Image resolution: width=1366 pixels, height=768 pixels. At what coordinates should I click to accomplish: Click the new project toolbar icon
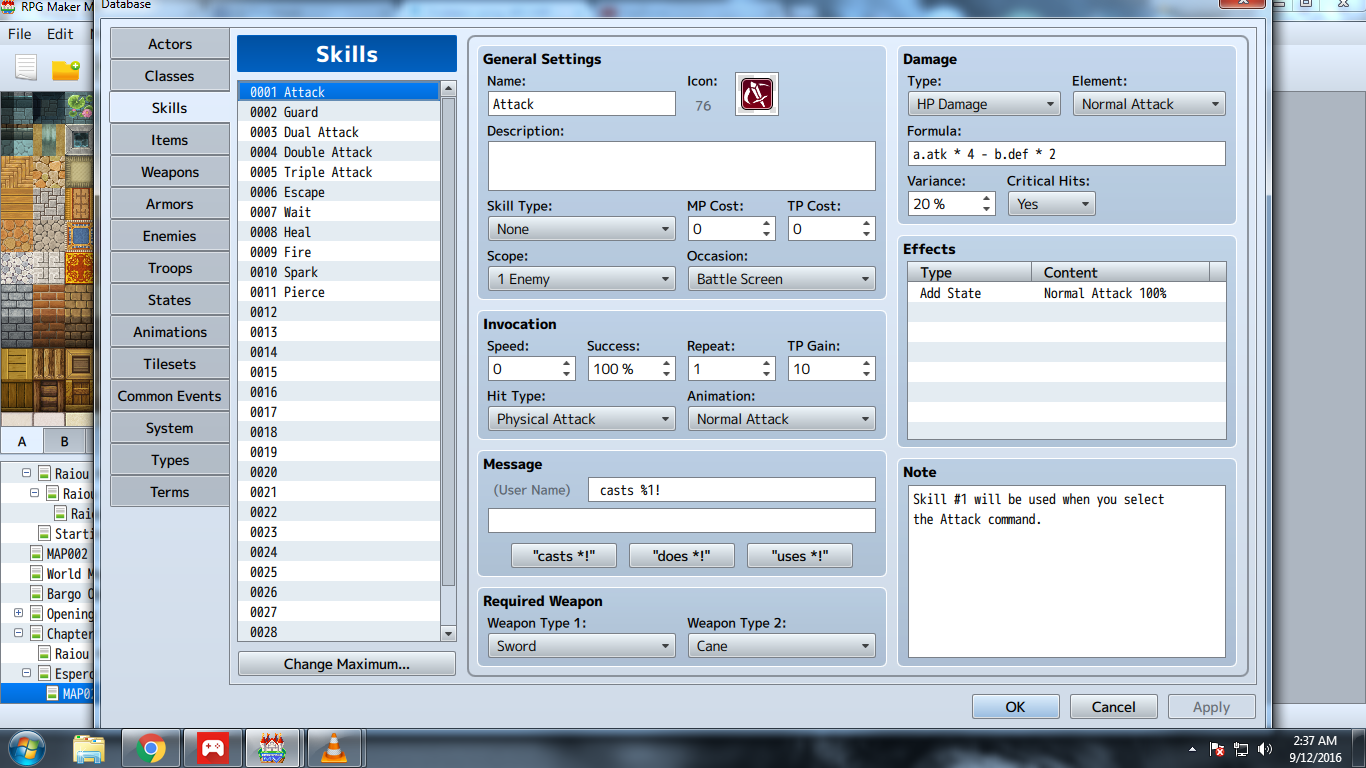tap(26, 68)
